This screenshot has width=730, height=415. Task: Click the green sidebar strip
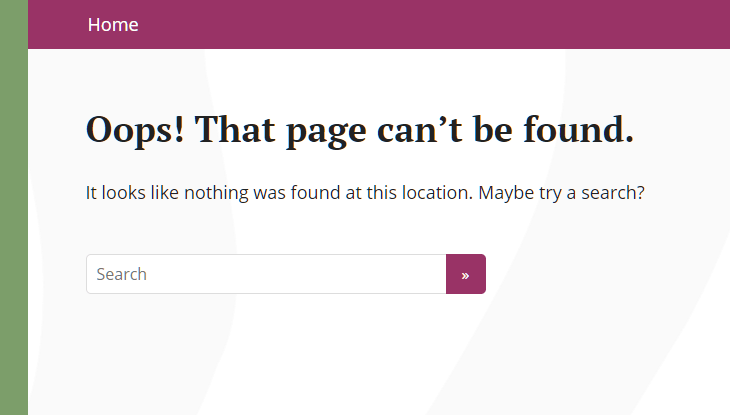click(14, 207)
